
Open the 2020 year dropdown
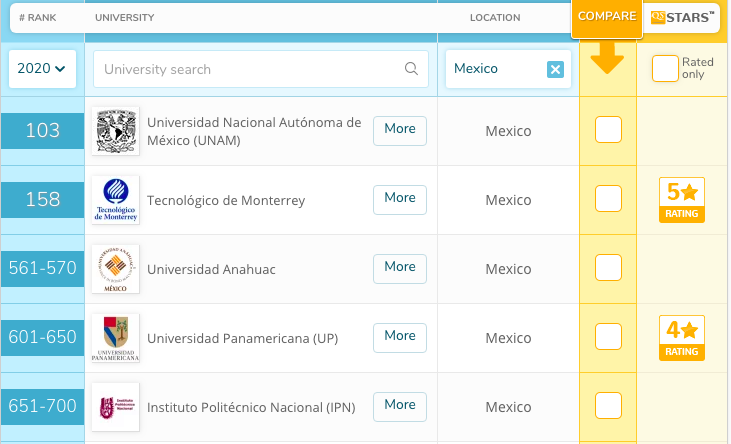[42, 69]
